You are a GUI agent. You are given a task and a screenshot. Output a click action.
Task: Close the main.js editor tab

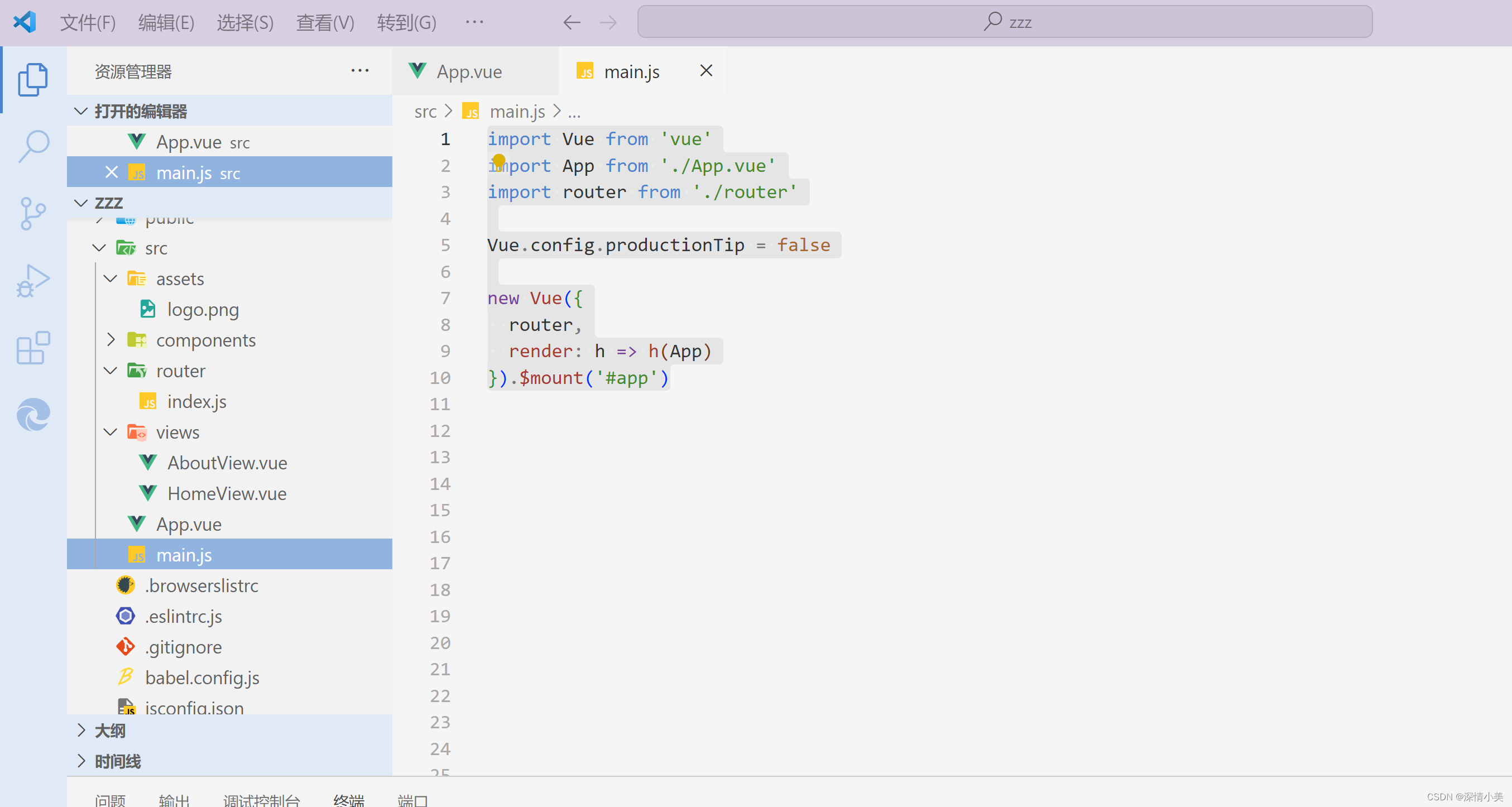[x=706, y=71]
